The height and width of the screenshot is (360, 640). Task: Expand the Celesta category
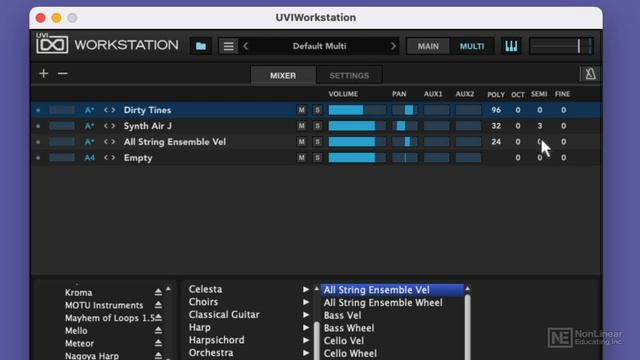point(306,289)
